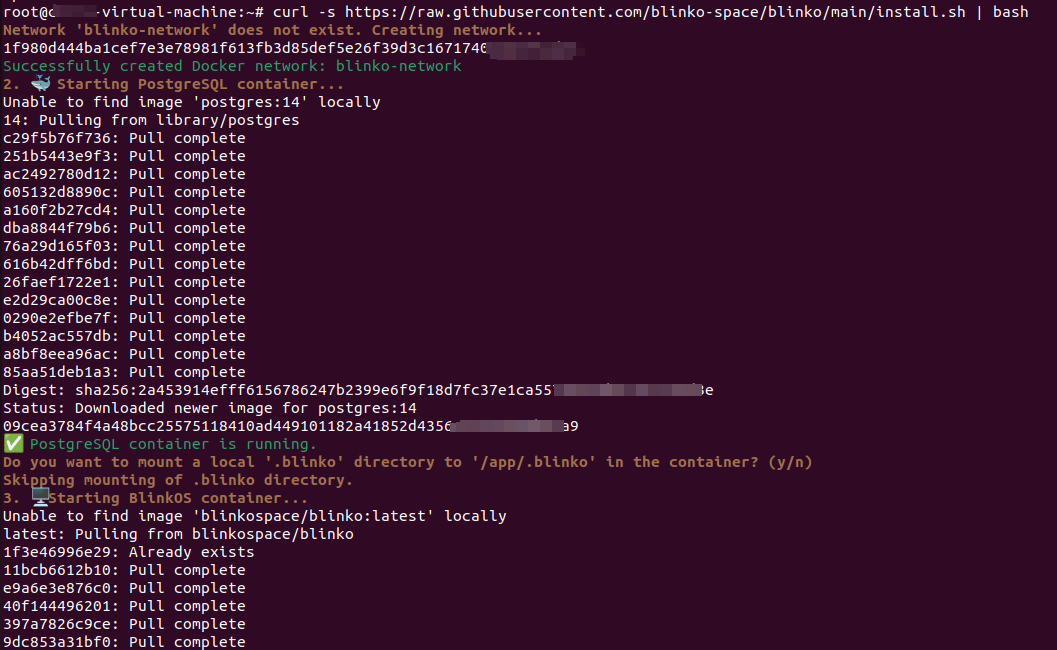Click the green check mark before PostgreSQL container
1057x650 pixels.
coord(13,444)
